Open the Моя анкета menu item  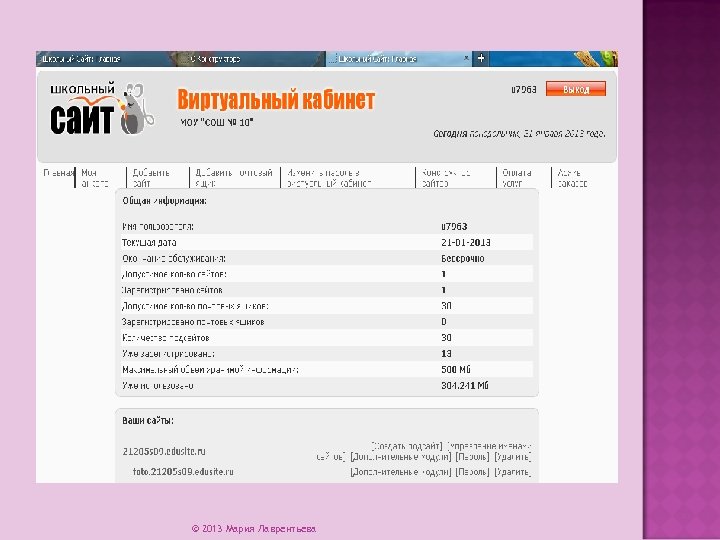[95, 178]
